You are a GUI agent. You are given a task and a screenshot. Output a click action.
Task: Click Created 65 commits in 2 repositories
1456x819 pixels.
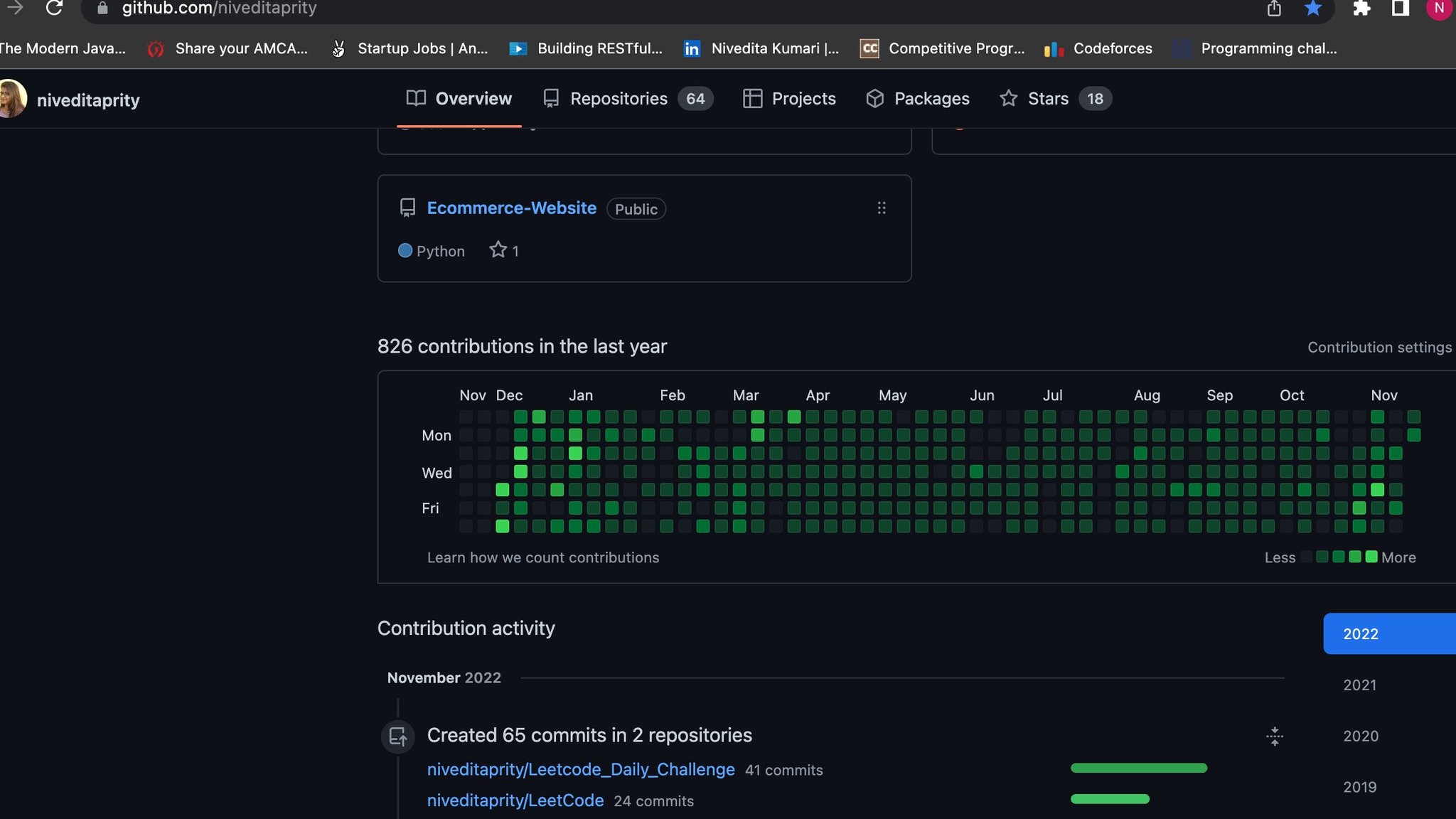(589, 735)
